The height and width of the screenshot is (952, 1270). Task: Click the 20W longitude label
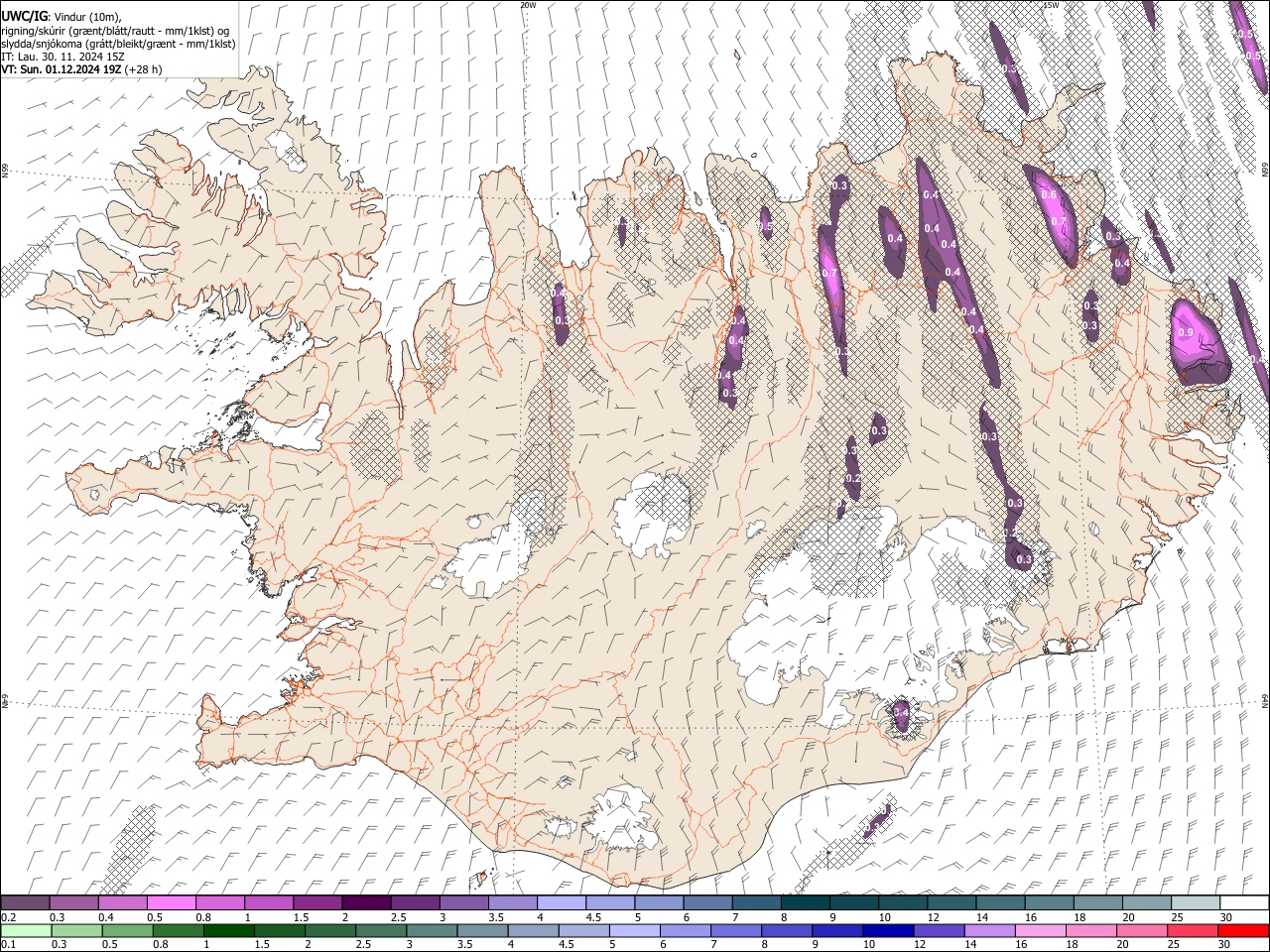point(528,5)
